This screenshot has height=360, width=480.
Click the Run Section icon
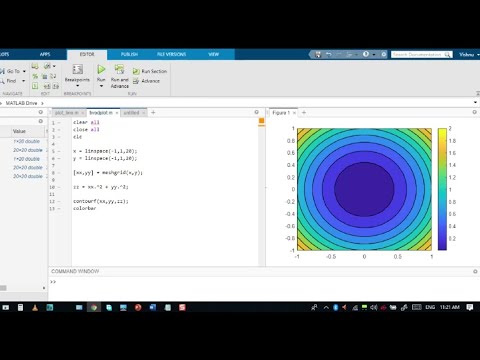tap(136, 71)
